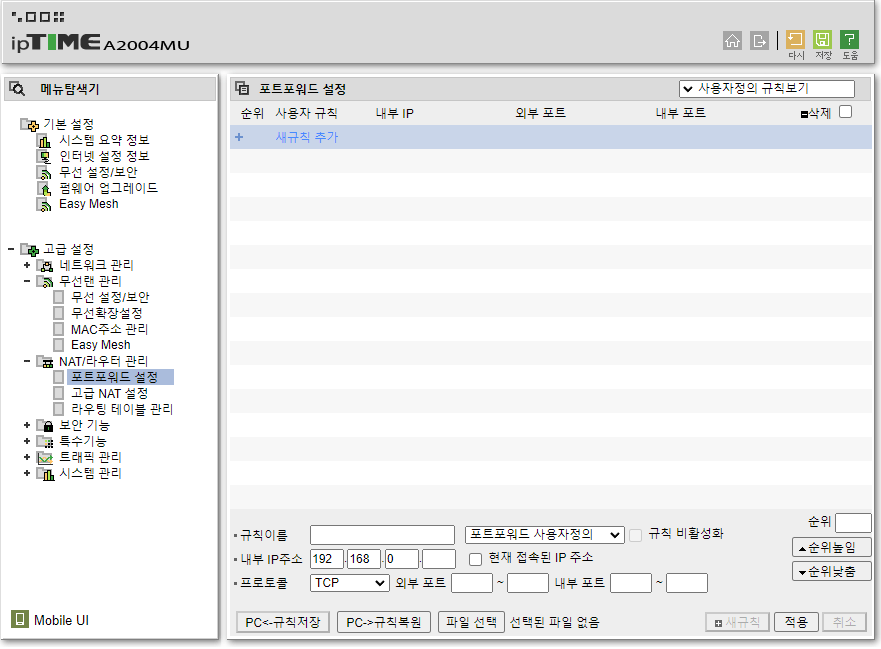Viewport: 881px width, 649px height.
Task: Expand the 보안 기능 node
Action: [26, 425]
